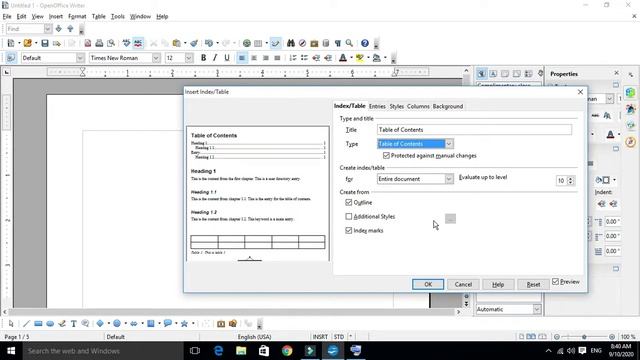Close the Insert Index/Table dialog
640x360 pixels.
pyautogui.click(x=580, y=92)
